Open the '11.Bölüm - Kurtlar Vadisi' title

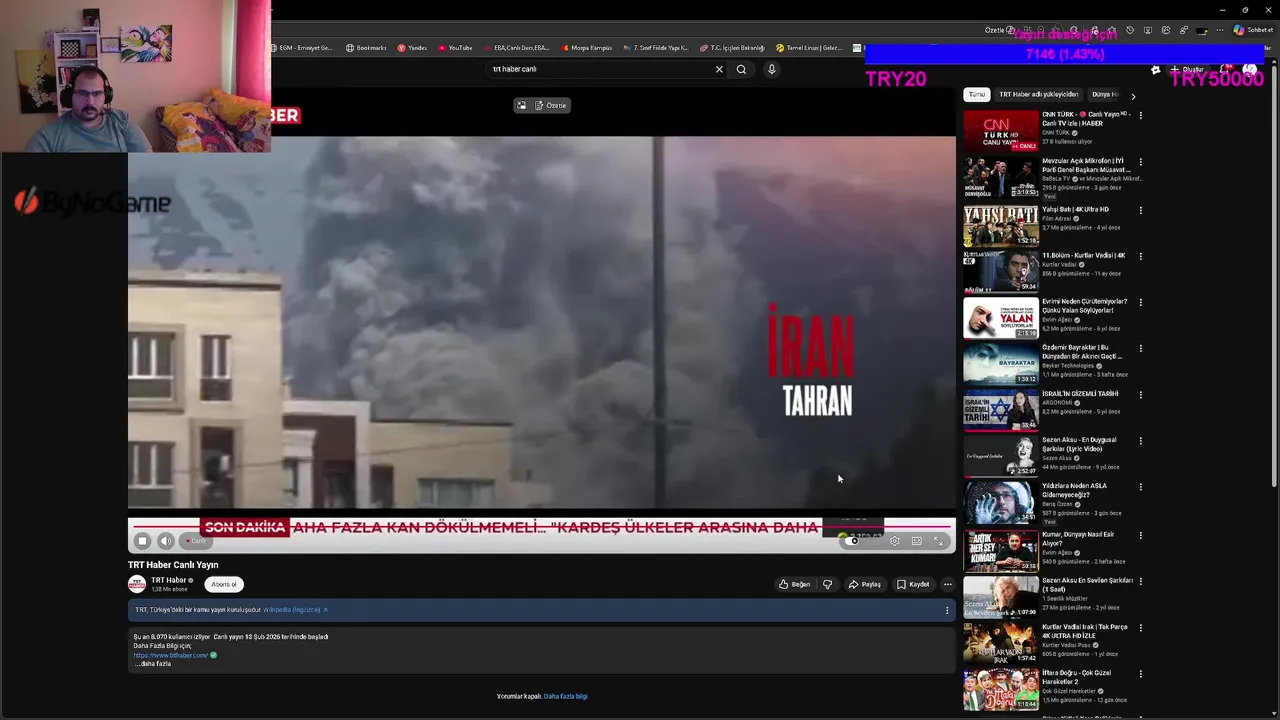point(1083,256)
